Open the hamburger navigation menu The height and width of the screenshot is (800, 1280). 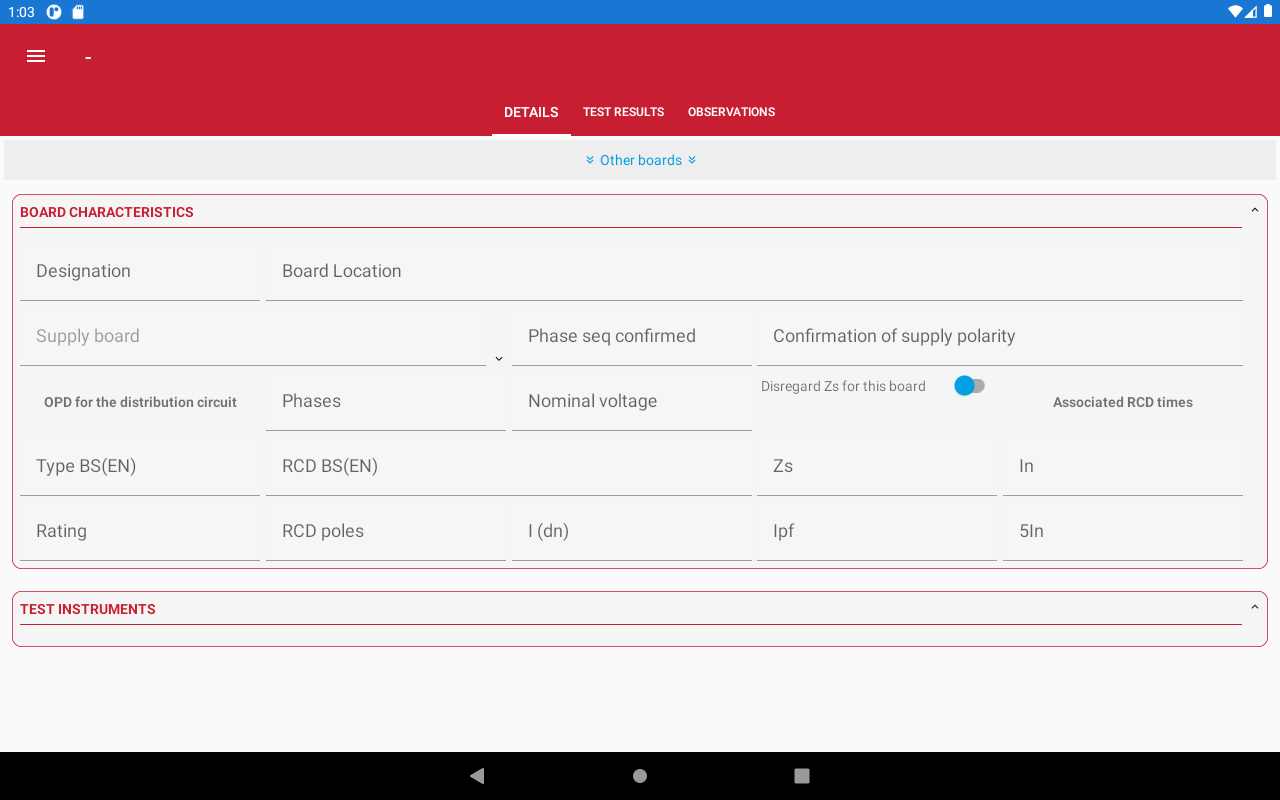click(36, 57)
